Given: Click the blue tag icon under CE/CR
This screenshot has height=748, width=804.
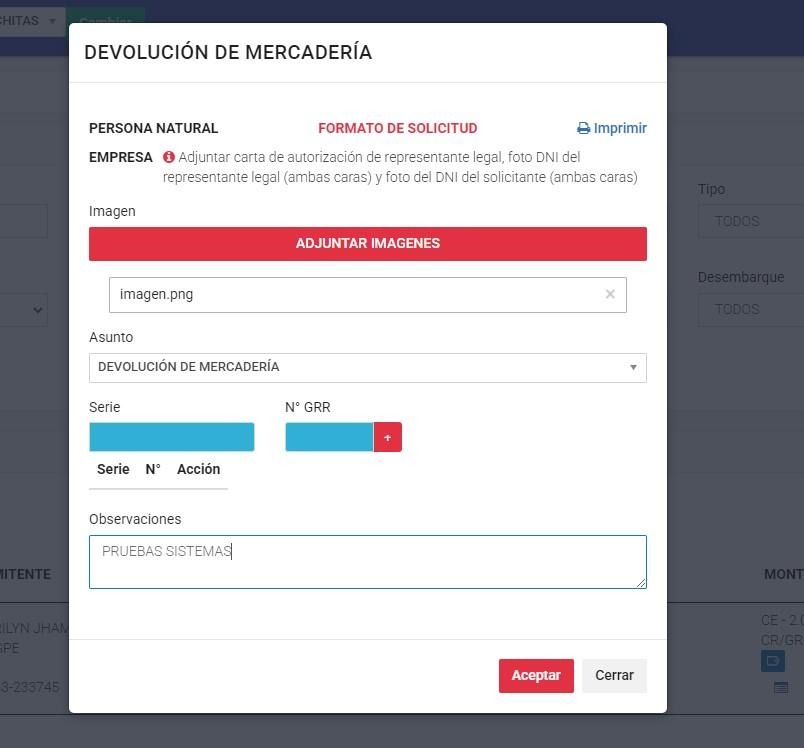Looking at the screenshot, I should (772, 661).
